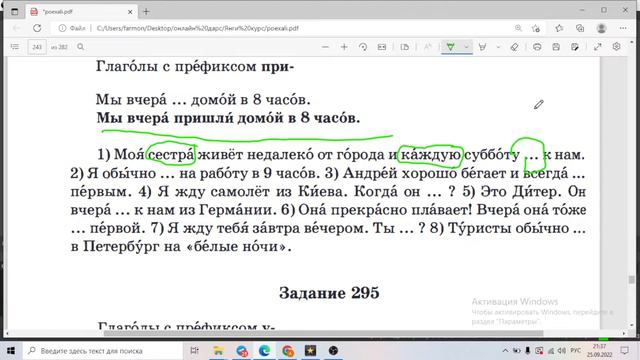Open Task View from the taskbar

(195, 351)
